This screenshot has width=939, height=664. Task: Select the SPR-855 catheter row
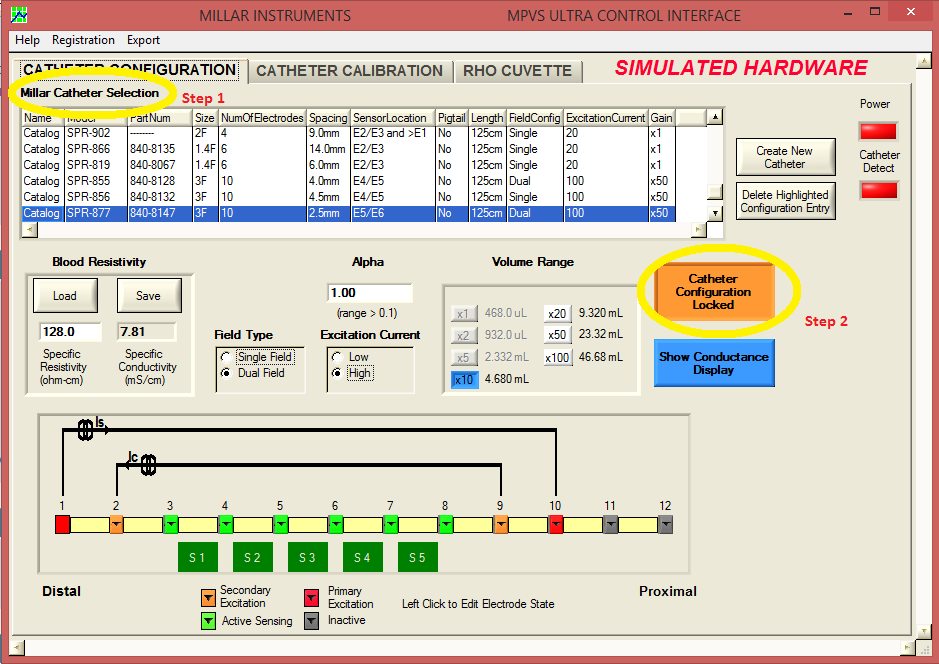click(x=349, y=181)
